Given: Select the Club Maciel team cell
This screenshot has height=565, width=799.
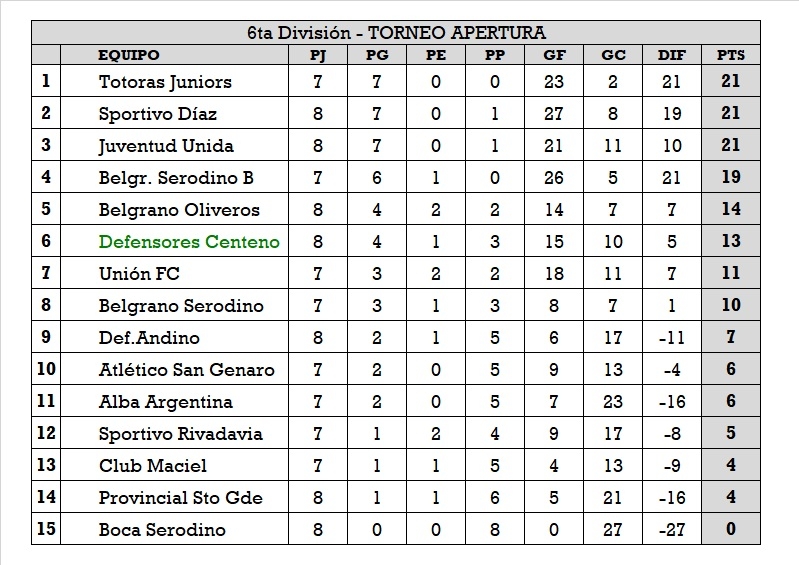Looking at the screenshot, I should (153, 466).
